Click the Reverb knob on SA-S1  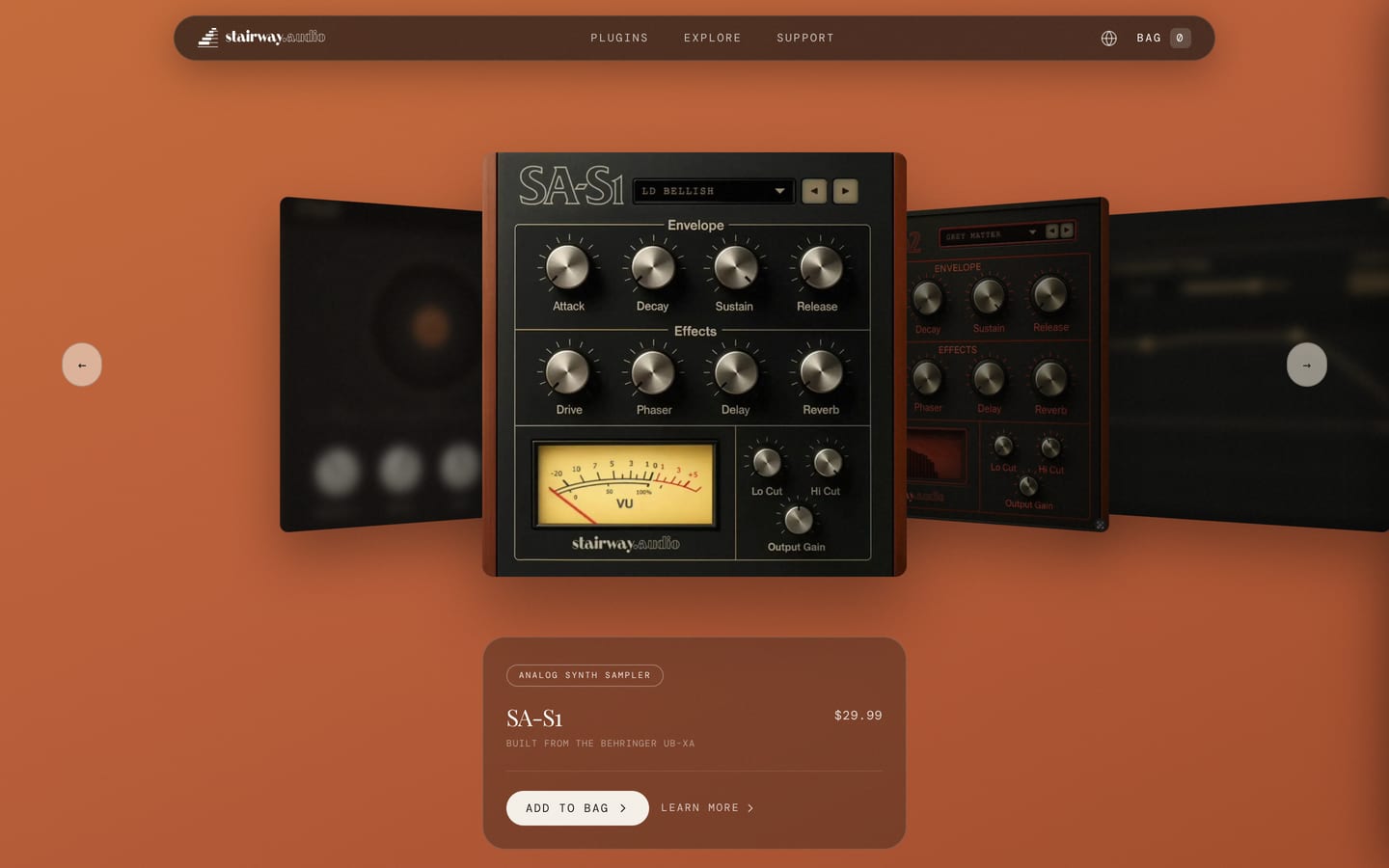(x=821, y=372)
